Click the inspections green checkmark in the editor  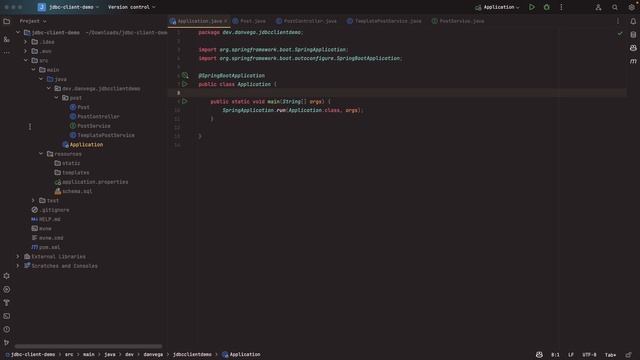(x=620, y=33)
